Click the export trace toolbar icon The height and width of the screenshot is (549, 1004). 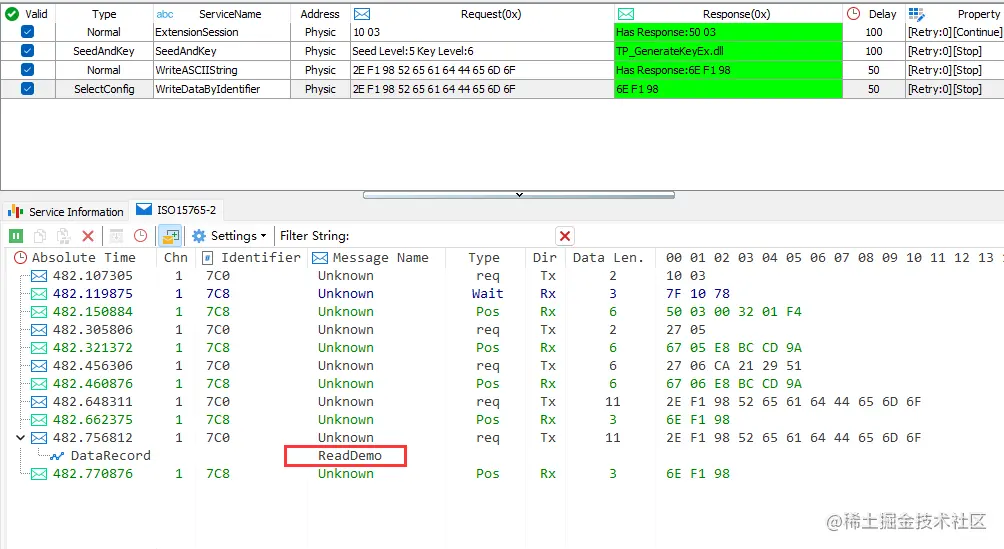click(116, 236)
